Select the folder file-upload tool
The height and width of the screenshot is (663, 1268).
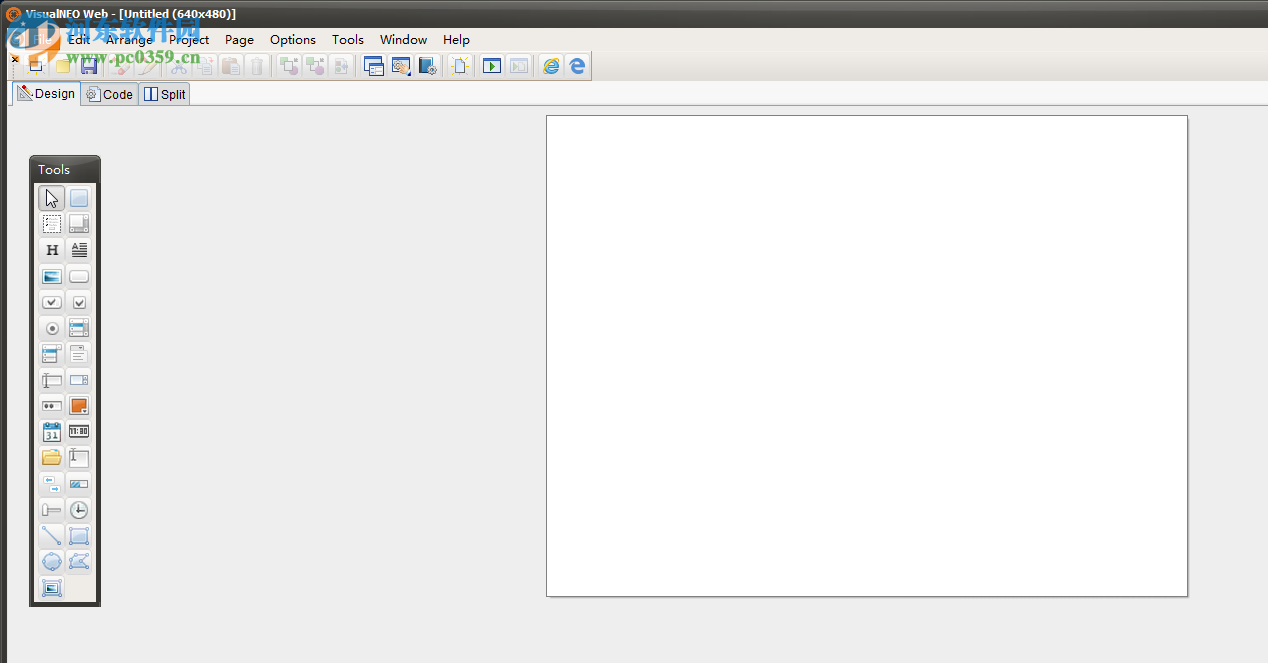click(x=52, y=458)
